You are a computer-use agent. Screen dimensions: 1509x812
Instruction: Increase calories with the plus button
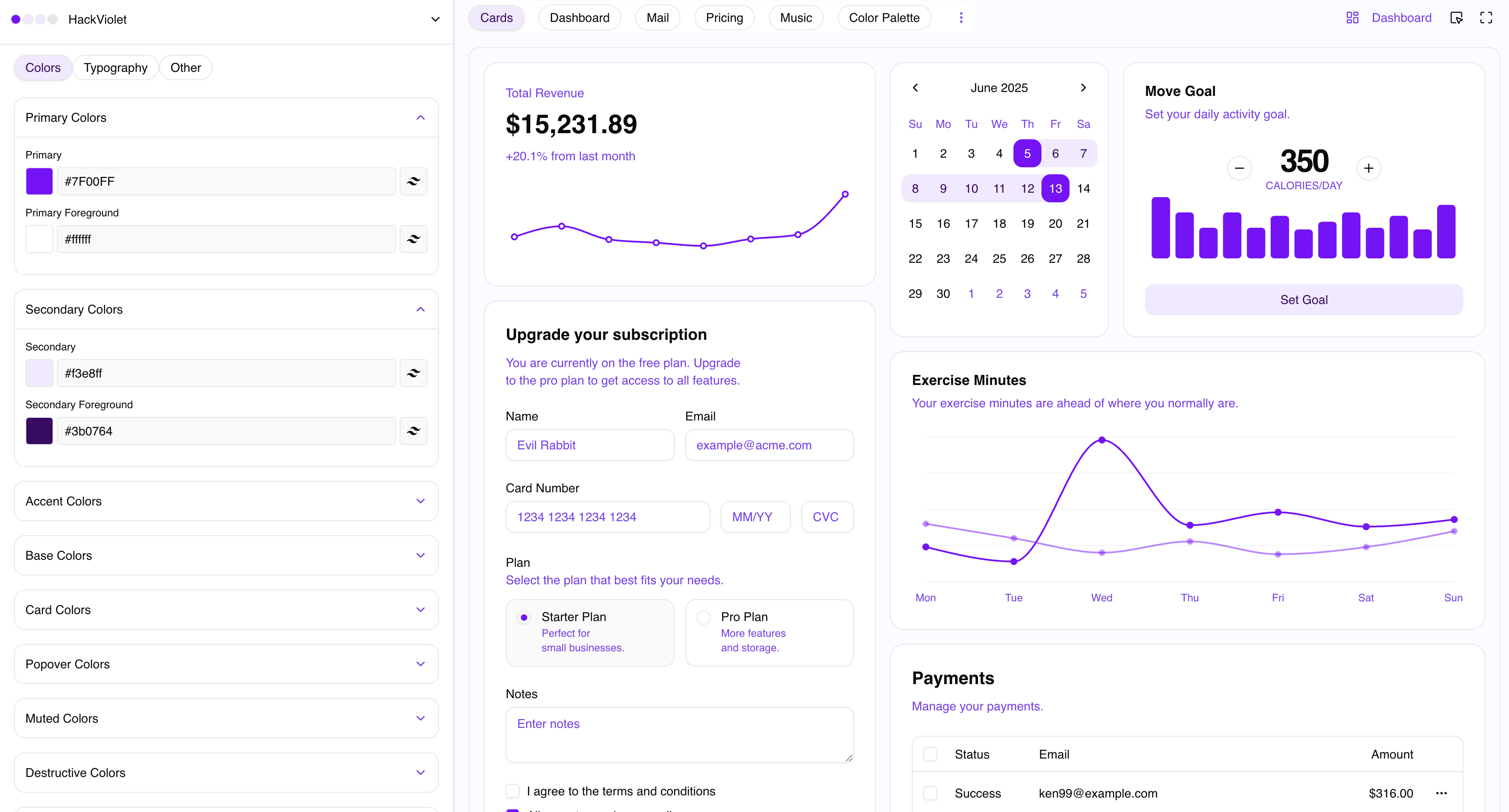(1368, 169)
